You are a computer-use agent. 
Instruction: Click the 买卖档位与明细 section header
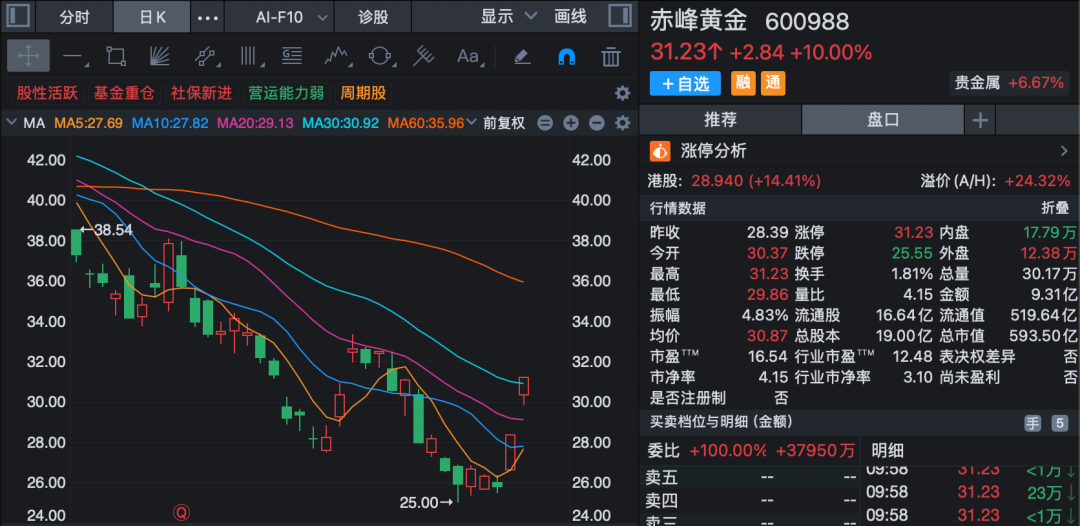[721, 422]
